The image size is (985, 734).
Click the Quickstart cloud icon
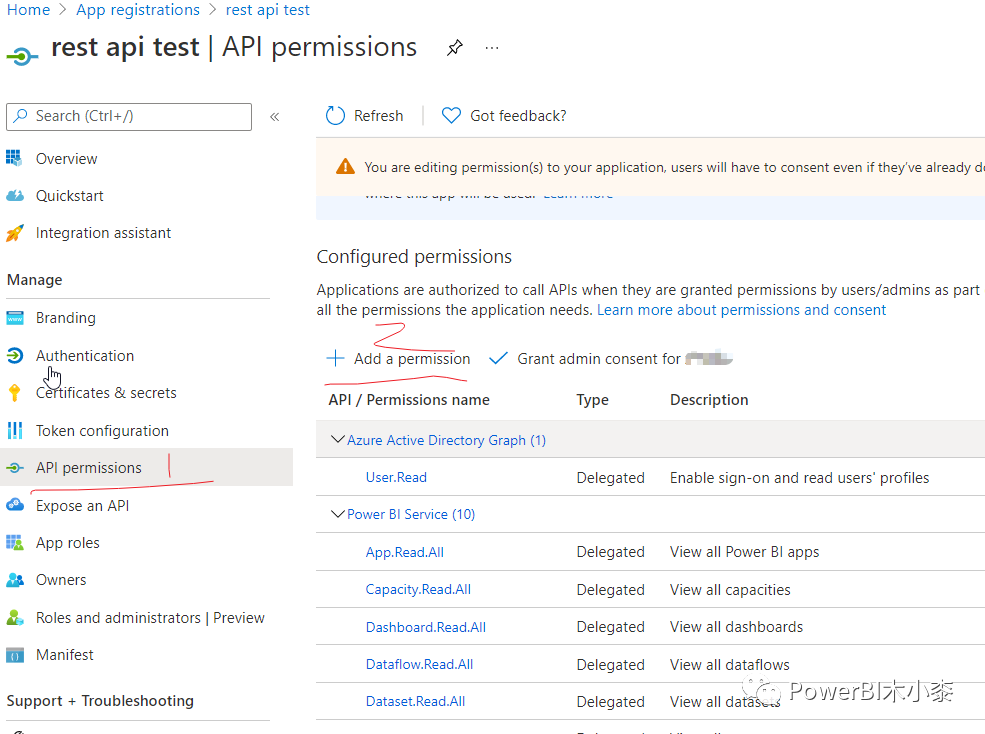14,195
